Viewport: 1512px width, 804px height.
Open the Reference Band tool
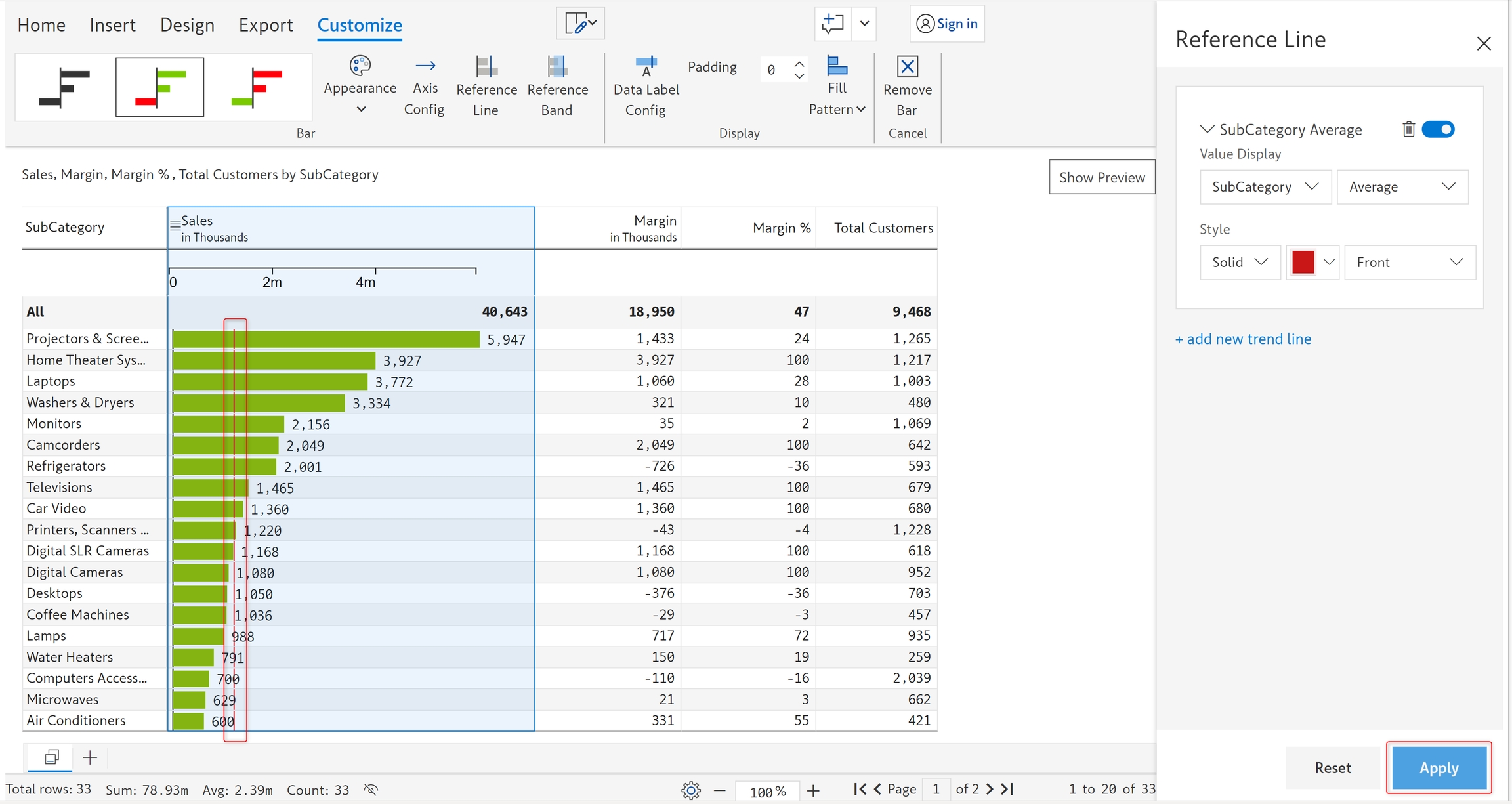(557, 86)
